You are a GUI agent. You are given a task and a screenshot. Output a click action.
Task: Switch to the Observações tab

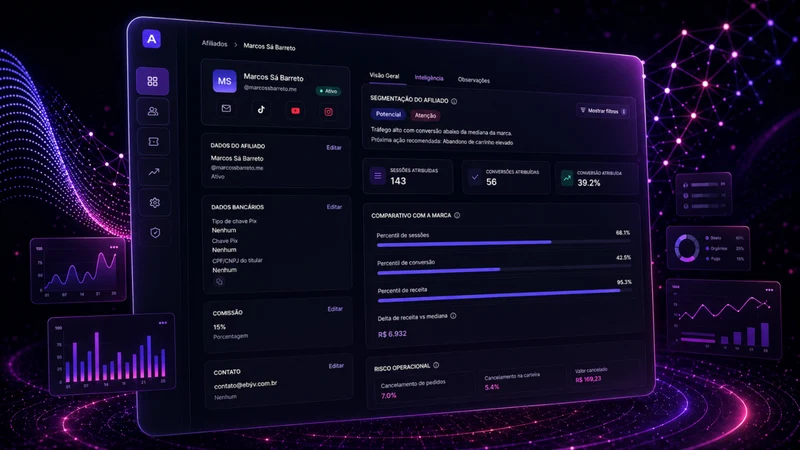coord(473,80)
